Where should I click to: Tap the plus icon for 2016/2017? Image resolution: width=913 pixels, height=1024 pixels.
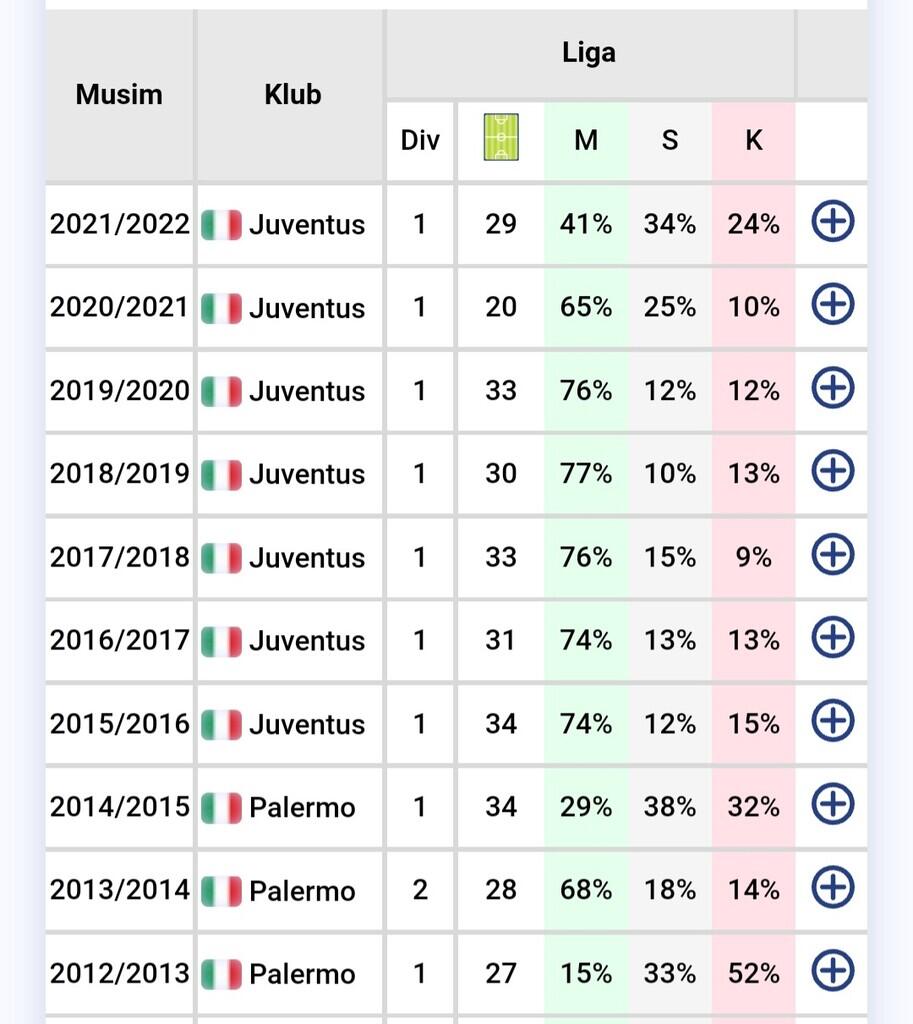(832, 638)
